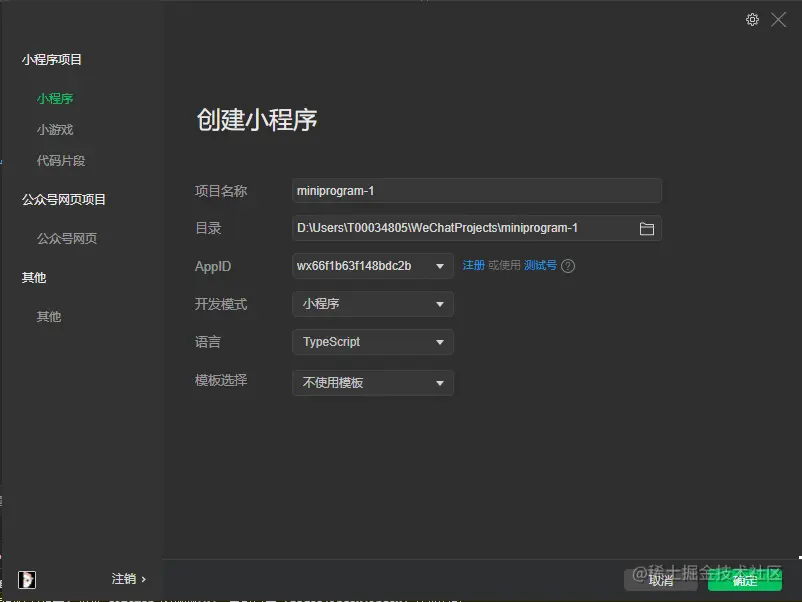
Task: Click the 测试号 link
Action: [540, 265]
